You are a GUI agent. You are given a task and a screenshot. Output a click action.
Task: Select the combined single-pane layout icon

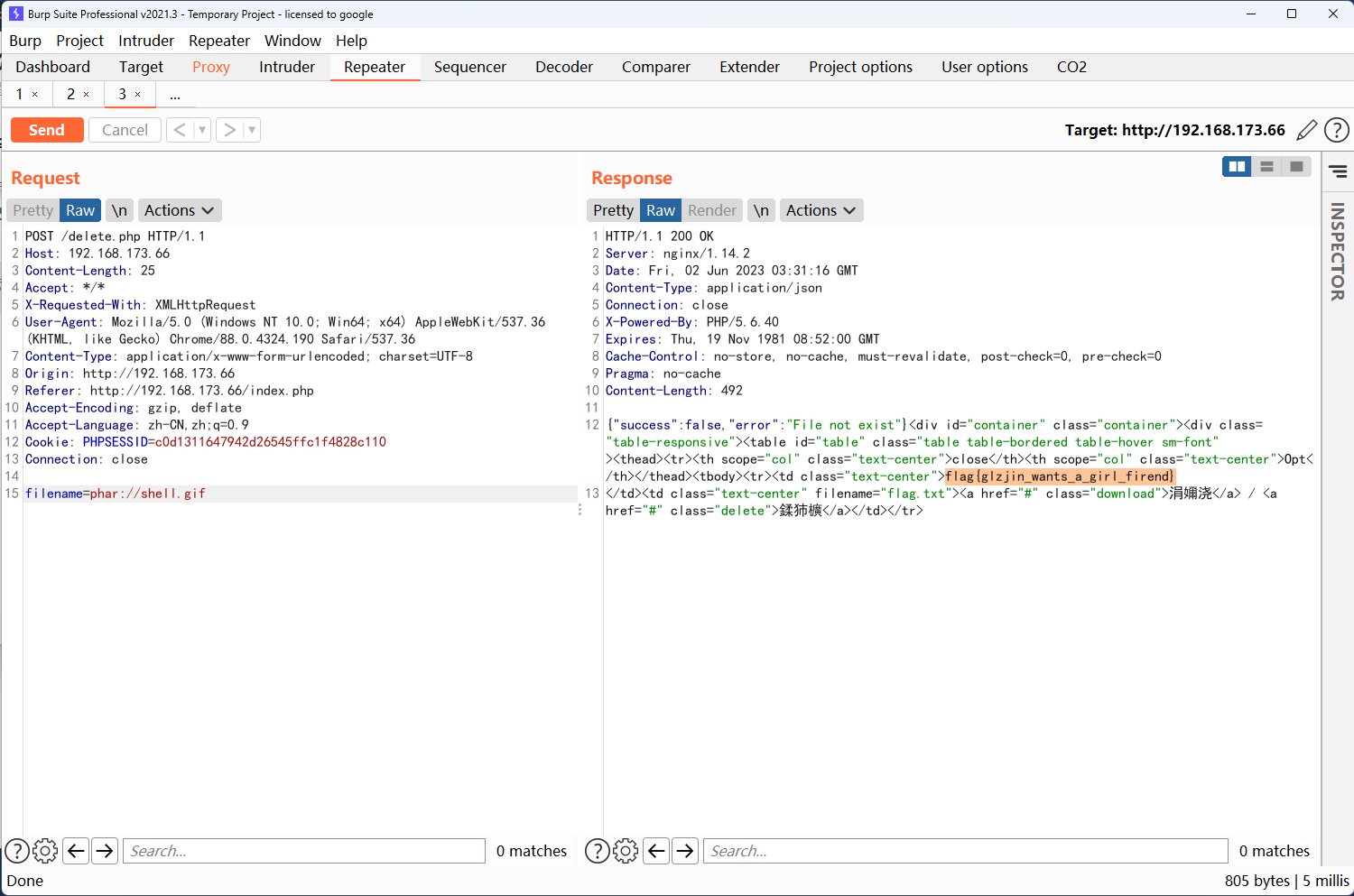tap(1296, 166)
